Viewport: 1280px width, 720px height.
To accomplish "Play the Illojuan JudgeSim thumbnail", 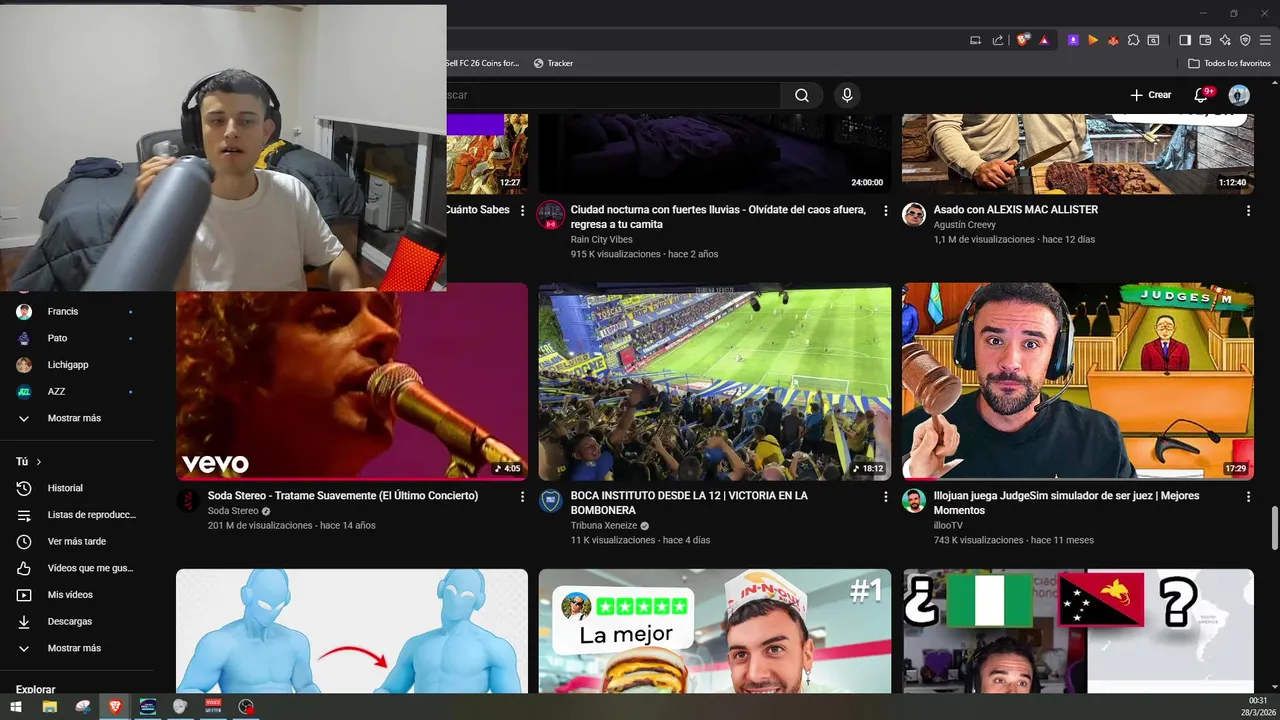I will (1078, 381).
